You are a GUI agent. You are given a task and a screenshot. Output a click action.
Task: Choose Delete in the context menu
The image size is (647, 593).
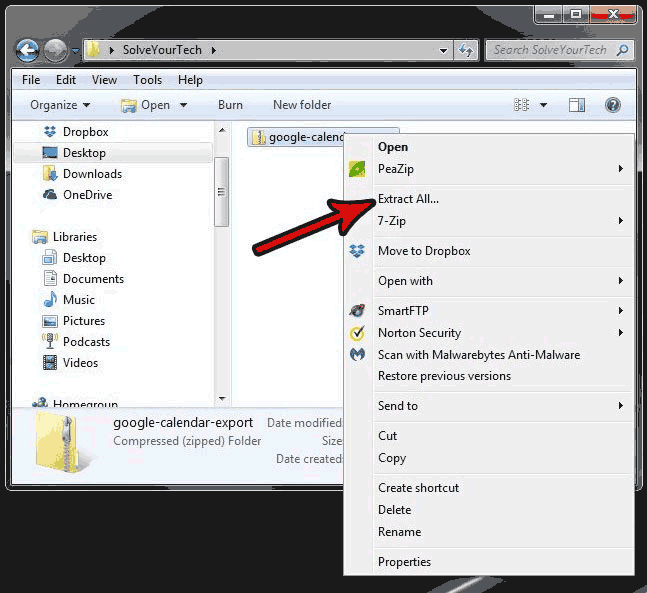click(394, 510)
